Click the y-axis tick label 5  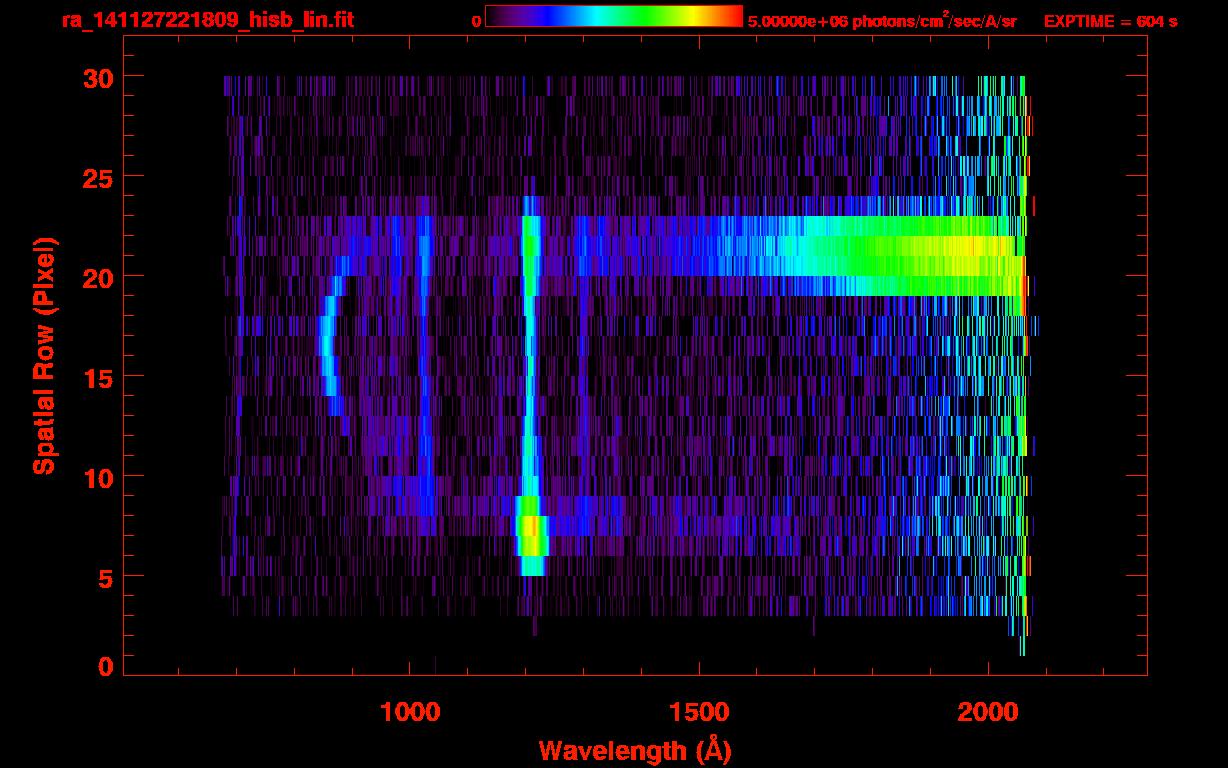pos(104,577)
